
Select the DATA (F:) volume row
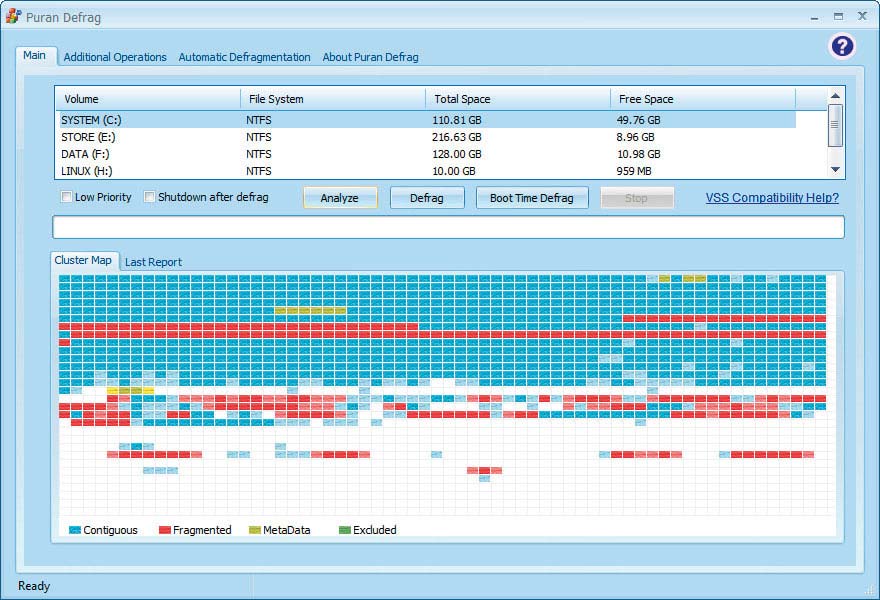(428, 154)
